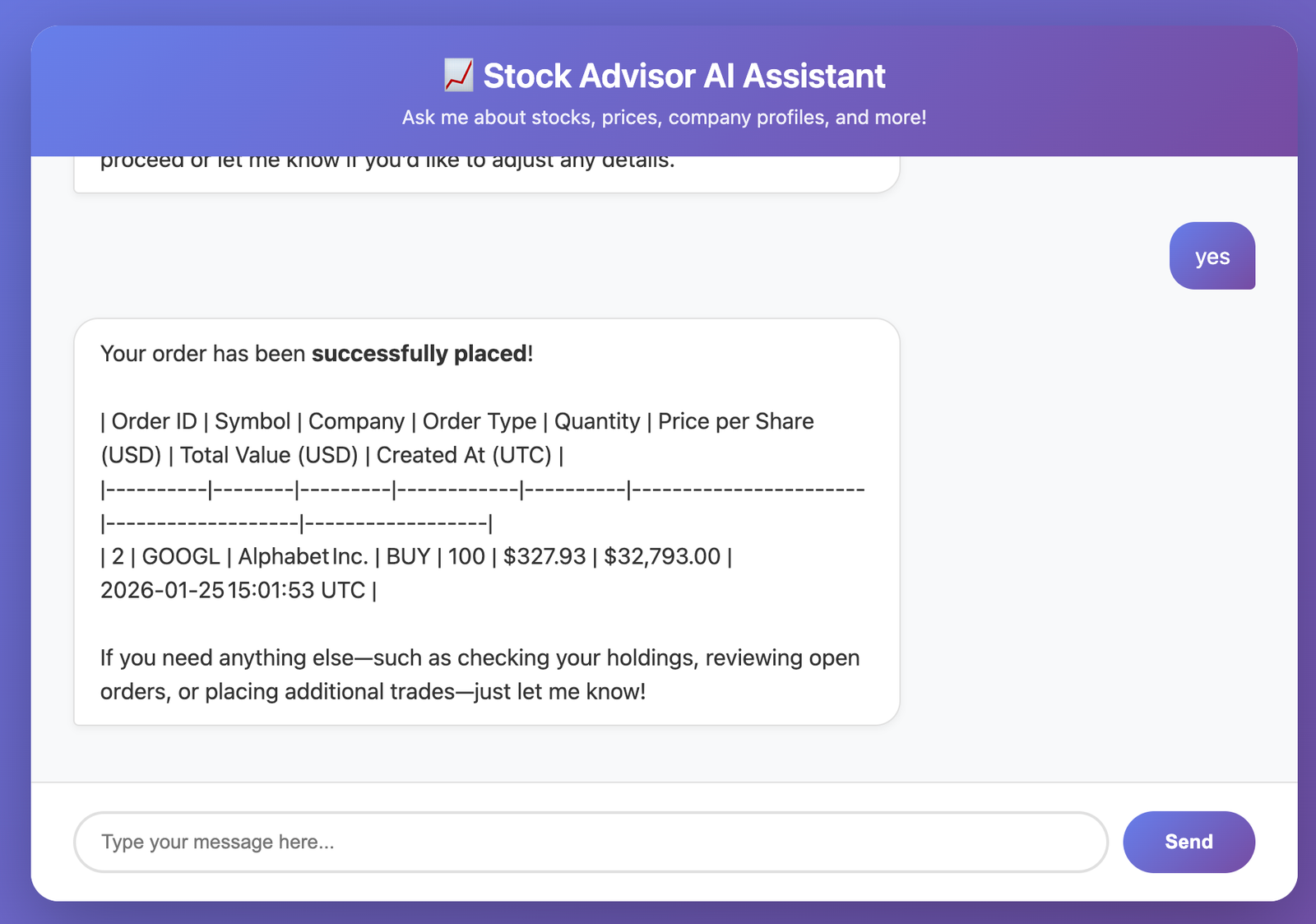Click the GOOGL symbol in the order row
Viewport: 1316px width, 924px height.
181,556
